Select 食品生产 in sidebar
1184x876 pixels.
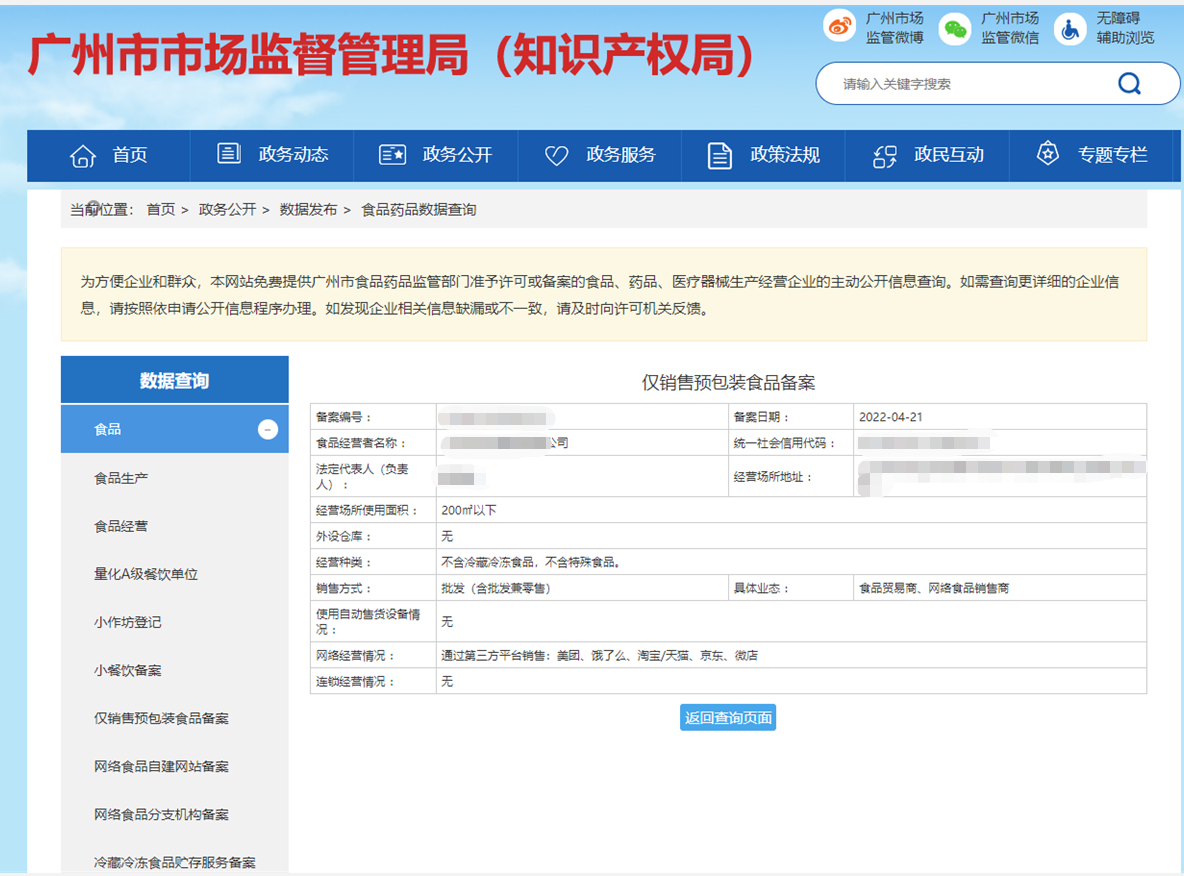click(x=121, y=478)
